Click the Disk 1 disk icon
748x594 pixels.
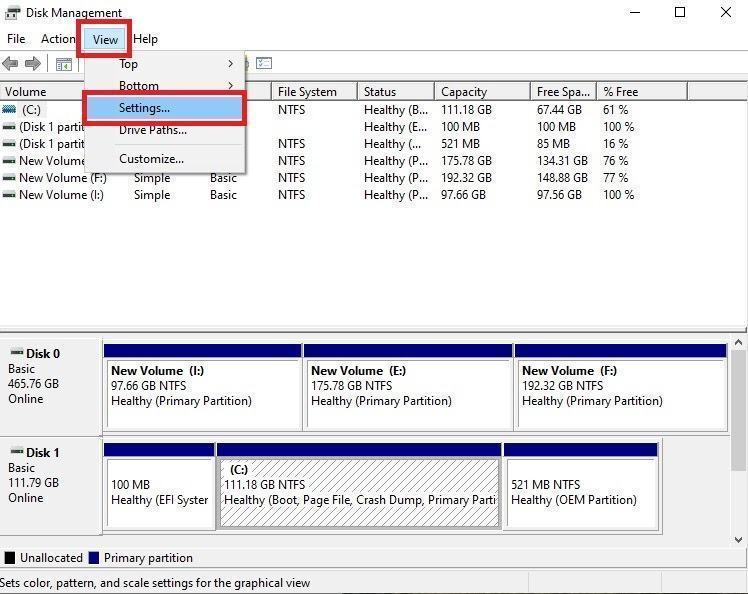point(15,452)
